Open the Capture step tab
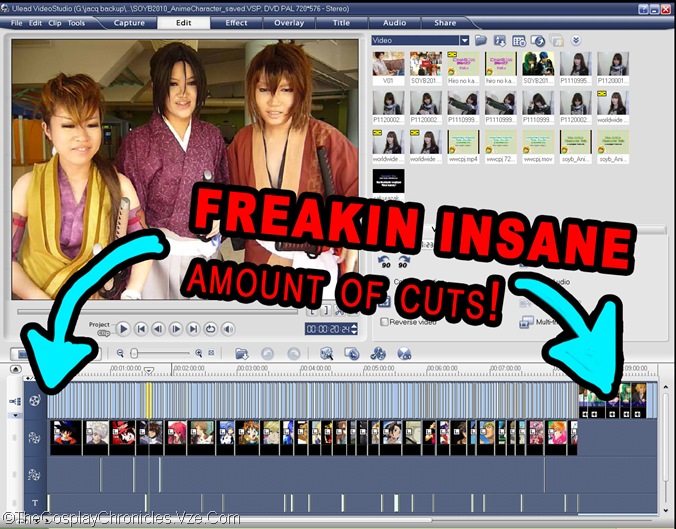The height and width of the screenshot is (529, 676). 129,22
